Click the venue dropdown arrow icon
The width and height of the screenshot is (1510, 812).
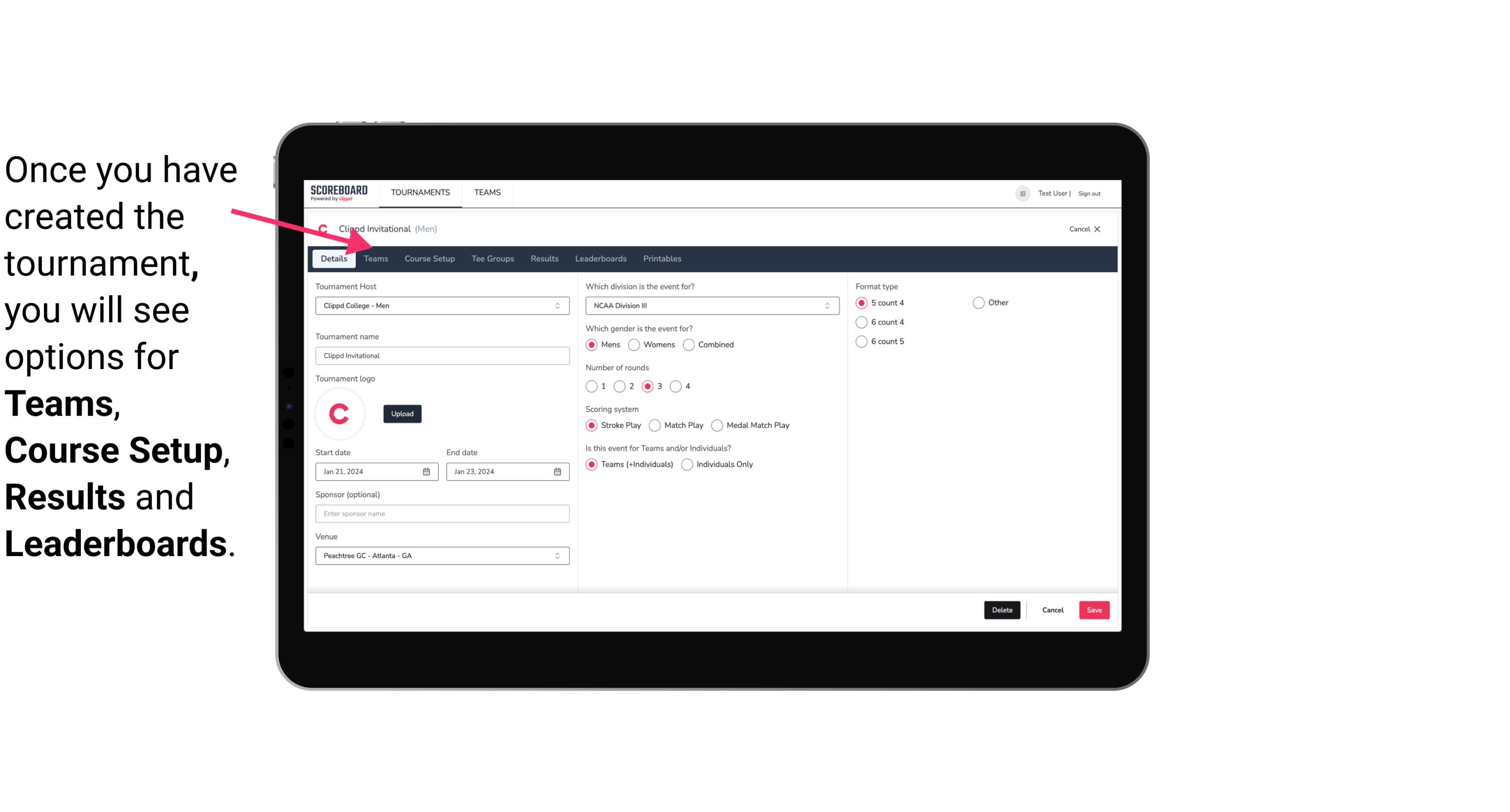(x=558, y=555)
